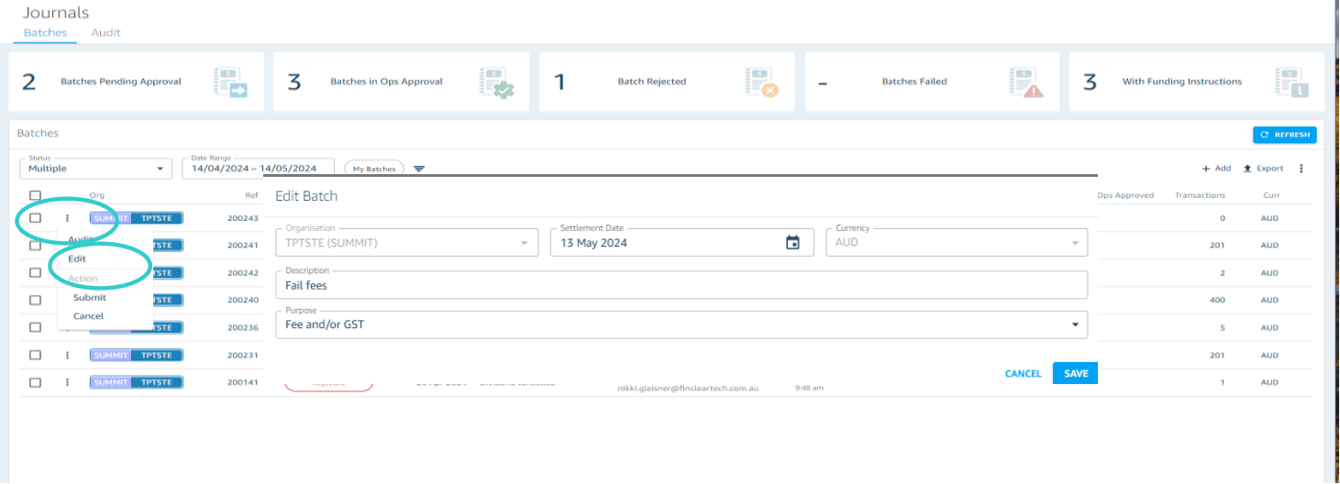Click the Add plus icon
This screenshot has height=484, width=1340.
coord(1206,169)
